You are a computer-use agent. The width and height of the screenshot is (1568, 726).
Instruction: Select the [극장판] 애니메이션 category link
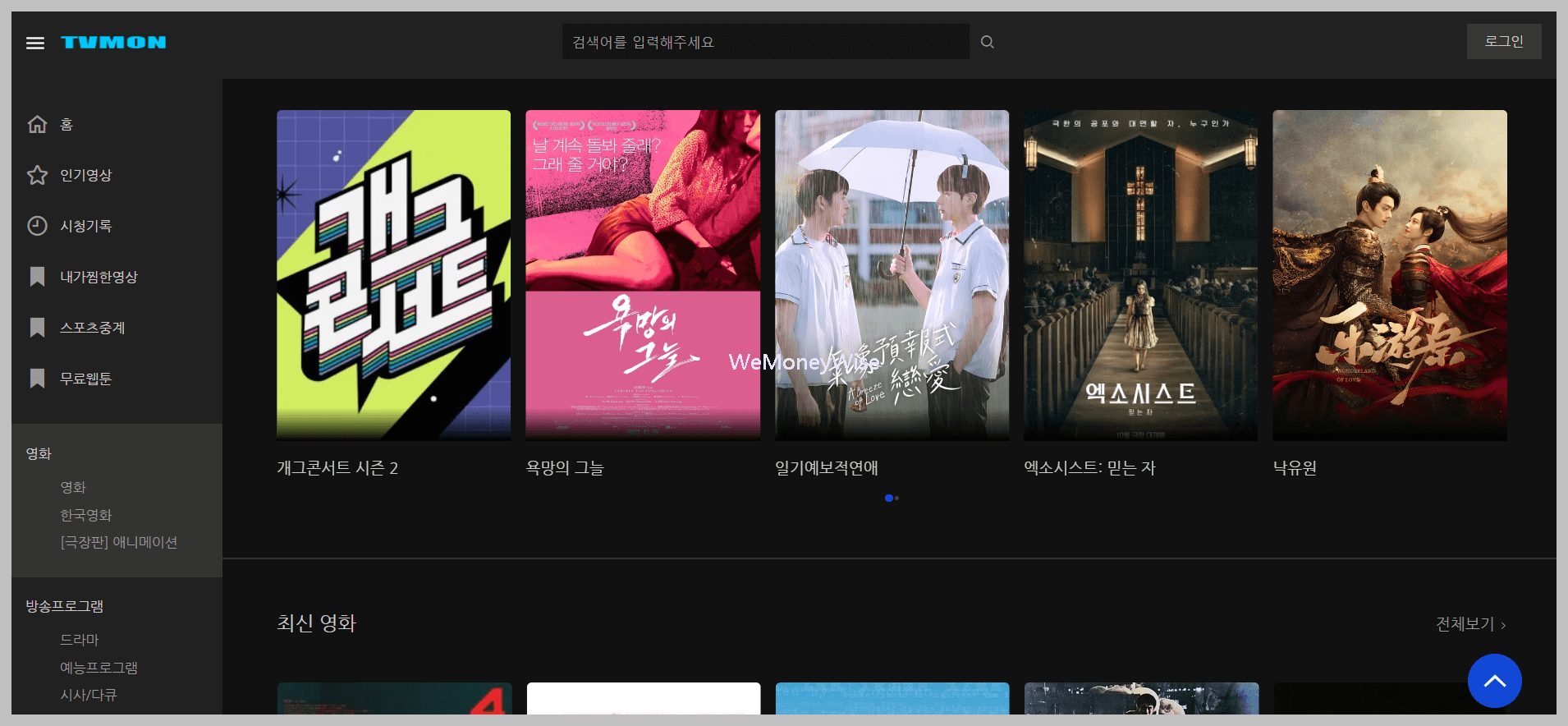click(x=118, y=542)
